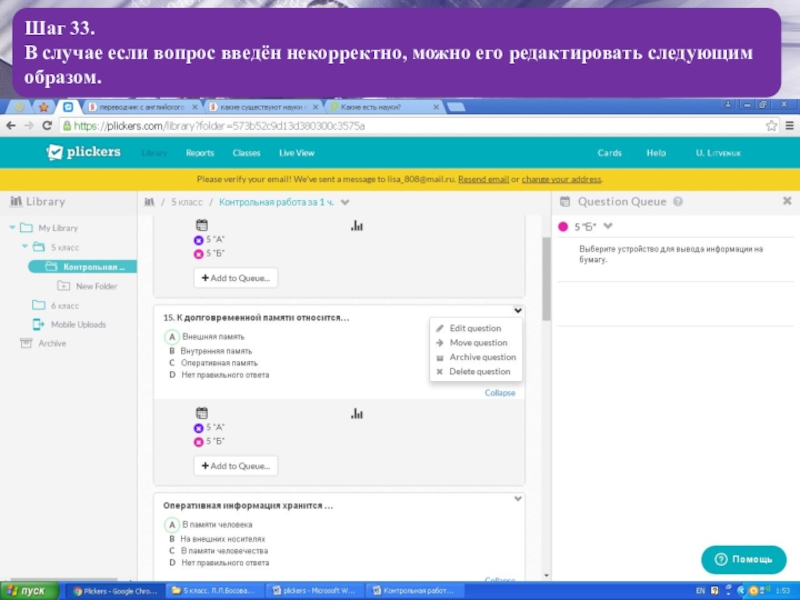This screenshot has width=800, height=600.
Task: Open the Live View tab
Action: click(297, 153)
